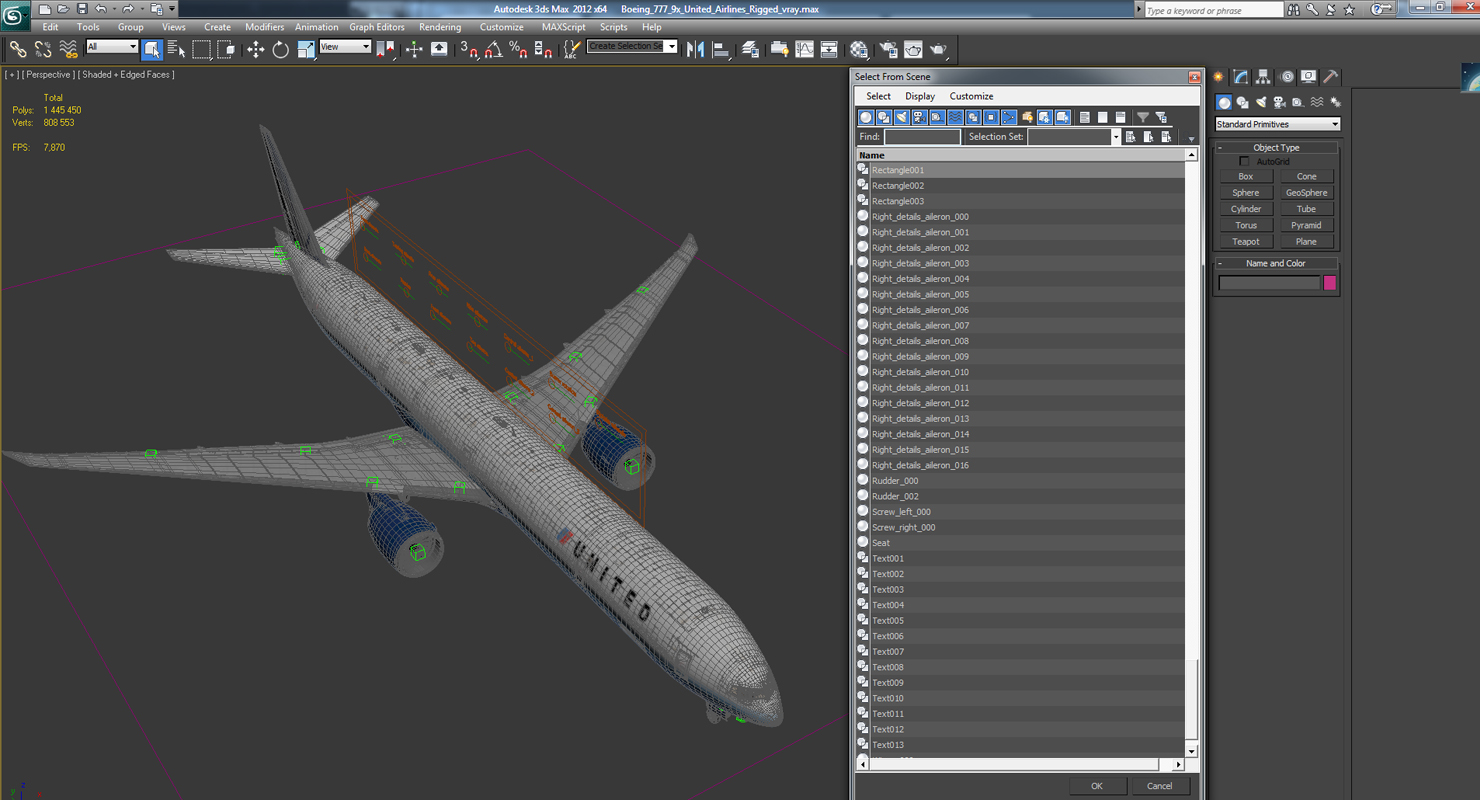Open the Manage Layers dialog
This screenshot has width=1480, height=800.
(x=750, y=49)
